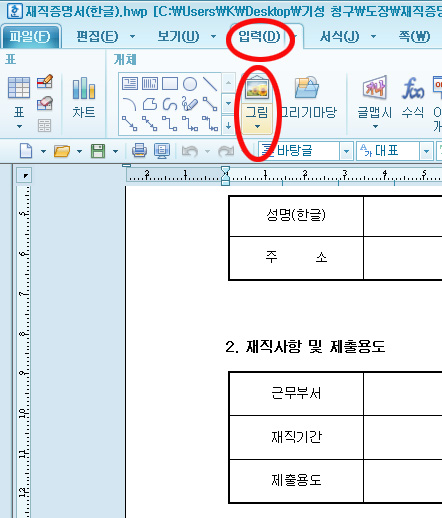The height and width of the screenshot is (518, 442).
Task: Expand the full shape gallery list
Action: [229, 126]
